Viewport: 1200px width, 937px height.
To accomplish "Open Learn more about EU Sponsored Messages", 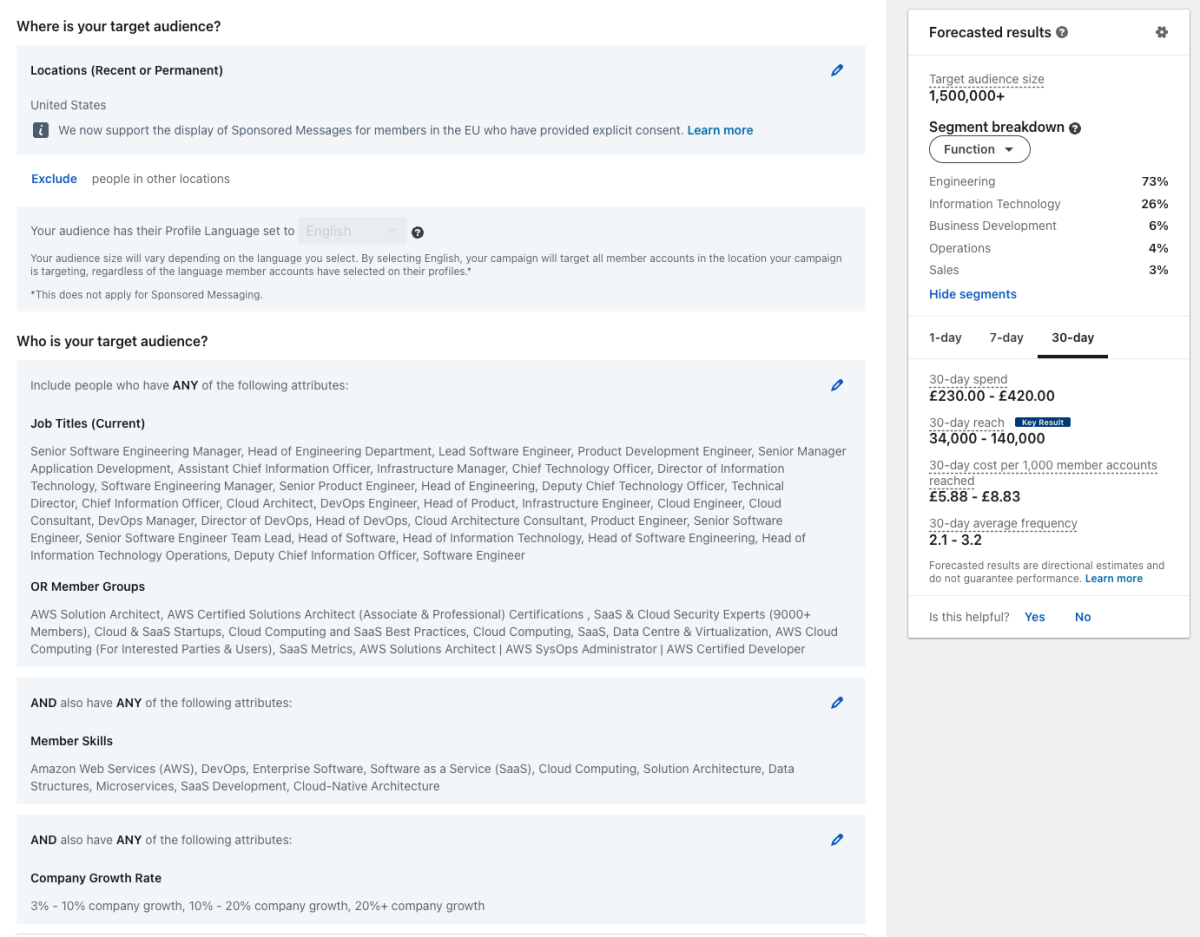I will pos(720,130).
